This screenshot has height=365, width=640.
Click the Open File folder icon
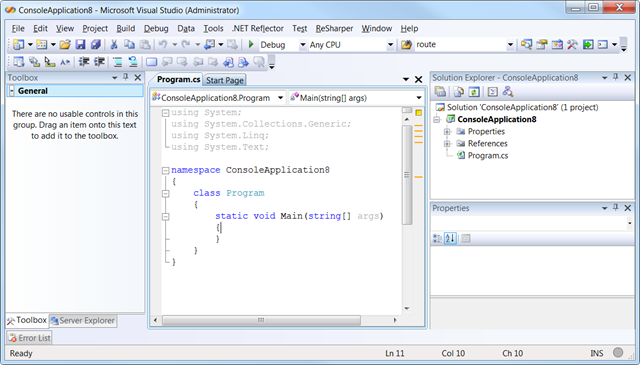click(65, 45)
